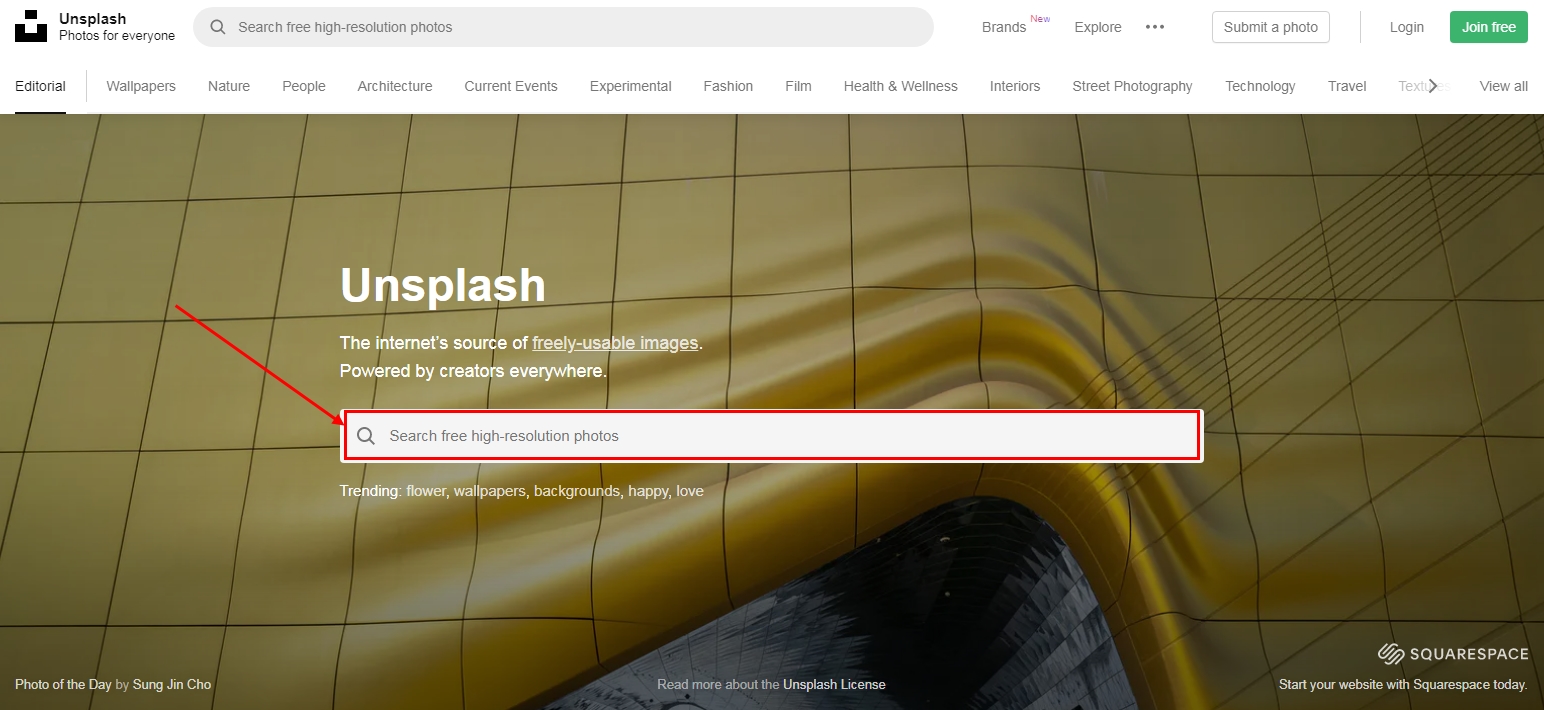Open the People category
Screen dimensions: 1544x710
point(304,86)
